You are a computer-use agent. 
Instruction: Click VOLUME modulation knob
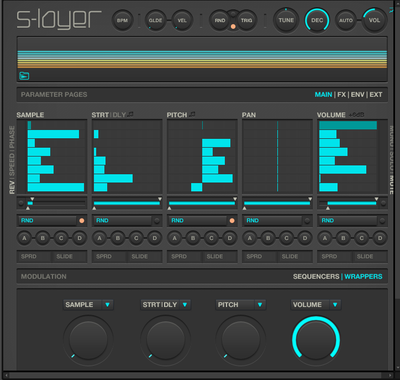point(316,340)
